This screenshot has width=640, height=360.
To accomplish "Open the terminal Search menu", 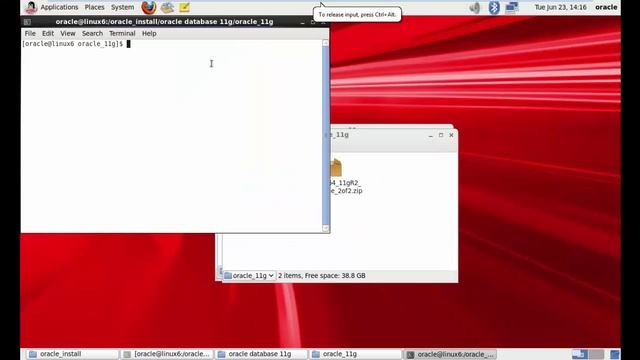I will [x=92, y=33].
